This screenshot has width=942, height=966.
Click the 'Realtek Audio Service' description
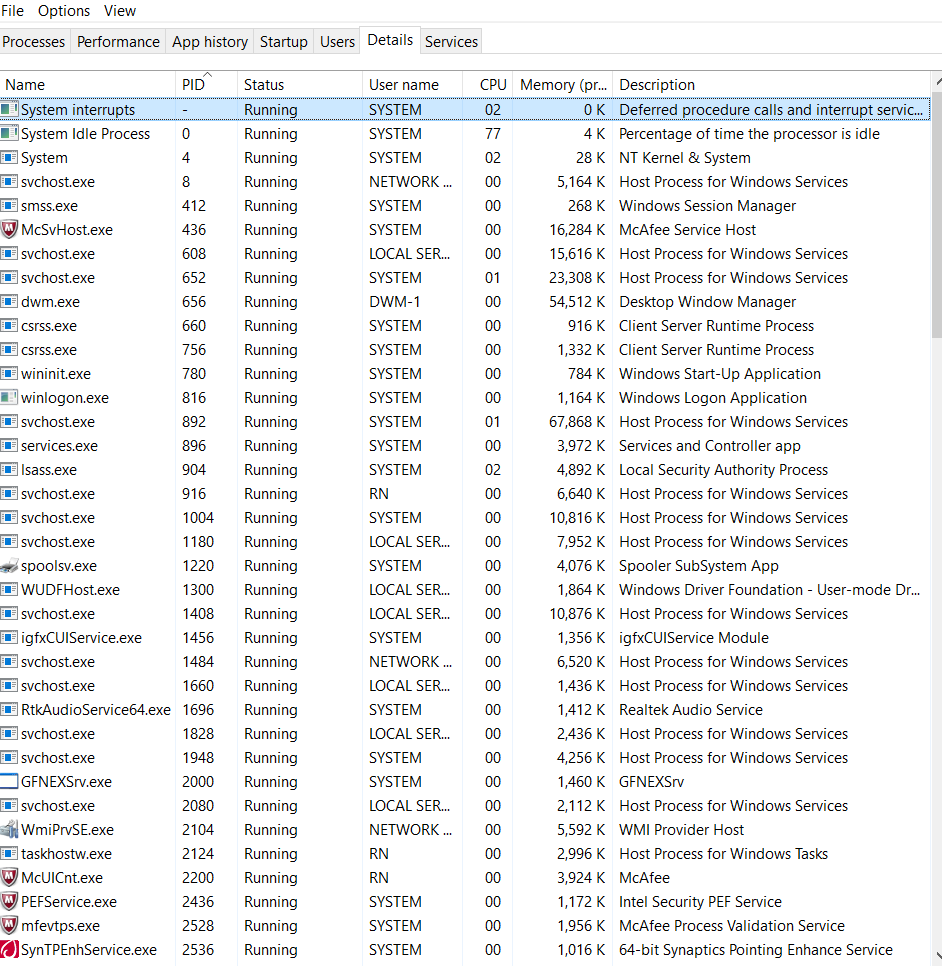tap(691, 710)
